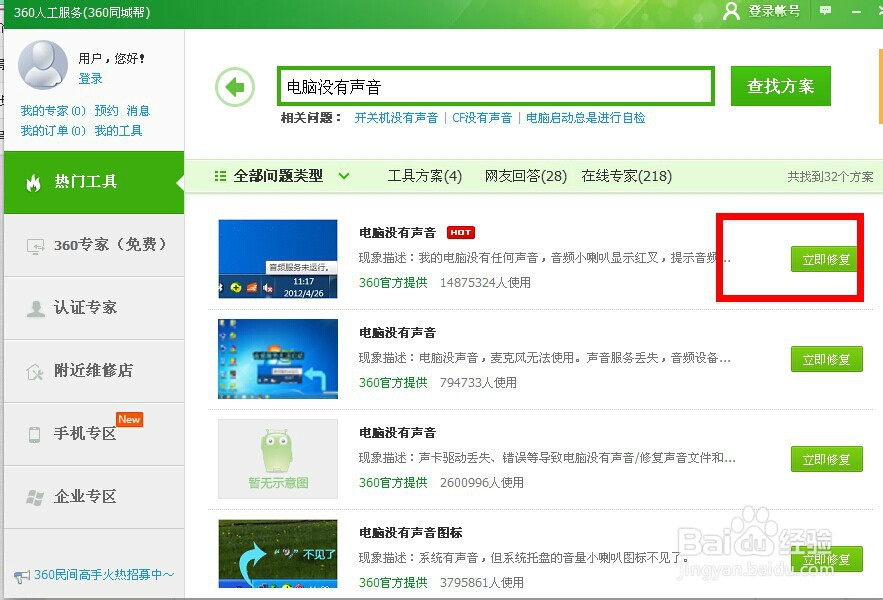Click the 共找到32个方案 result count
The height and width of the screenshot is (600, 883).
830,177
